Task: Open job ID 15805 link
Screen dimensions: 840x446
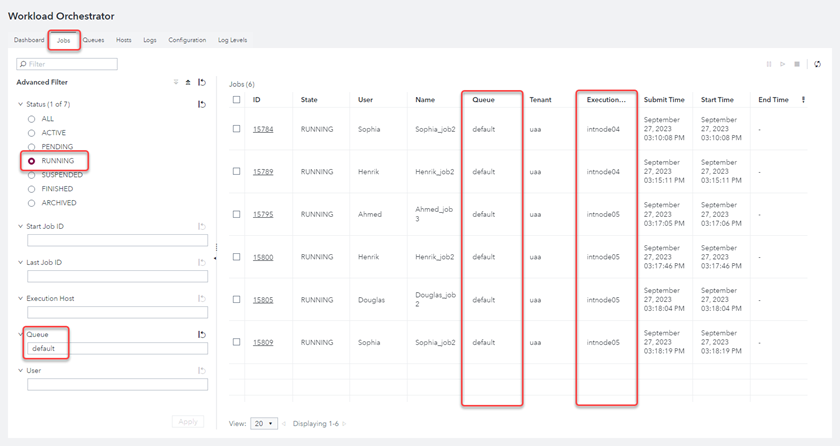Action: (x=263, y=300)
